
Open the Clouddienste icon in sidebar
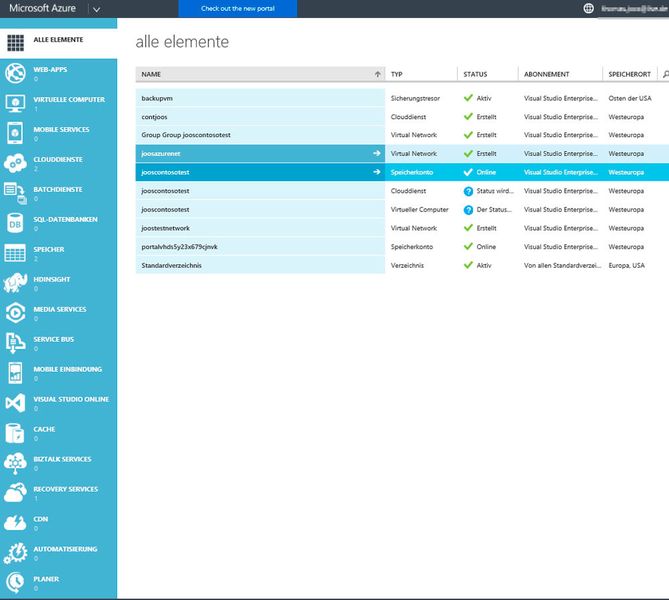point(15,163)
